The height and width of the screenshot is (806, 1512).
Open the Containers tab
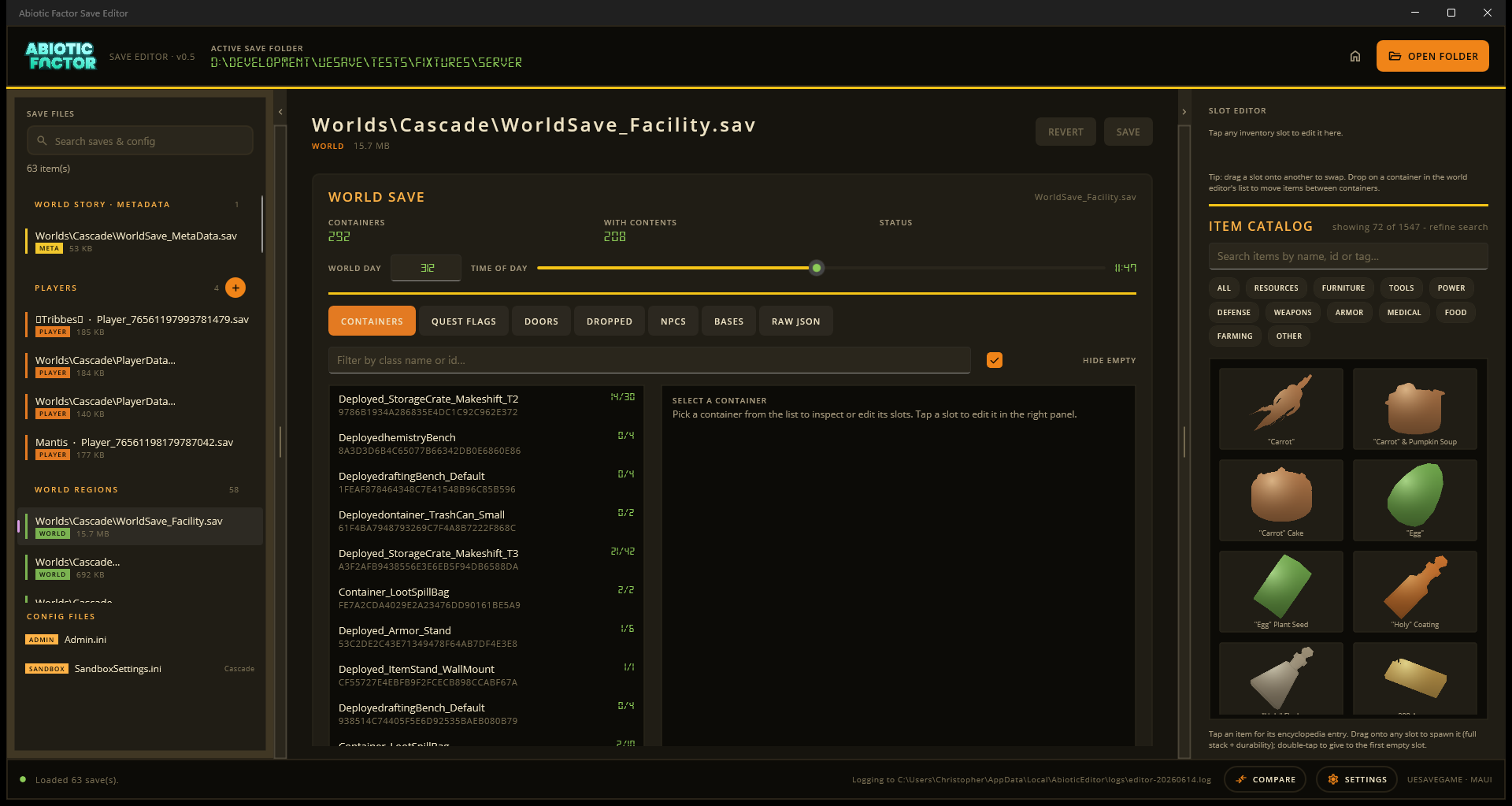372,321
